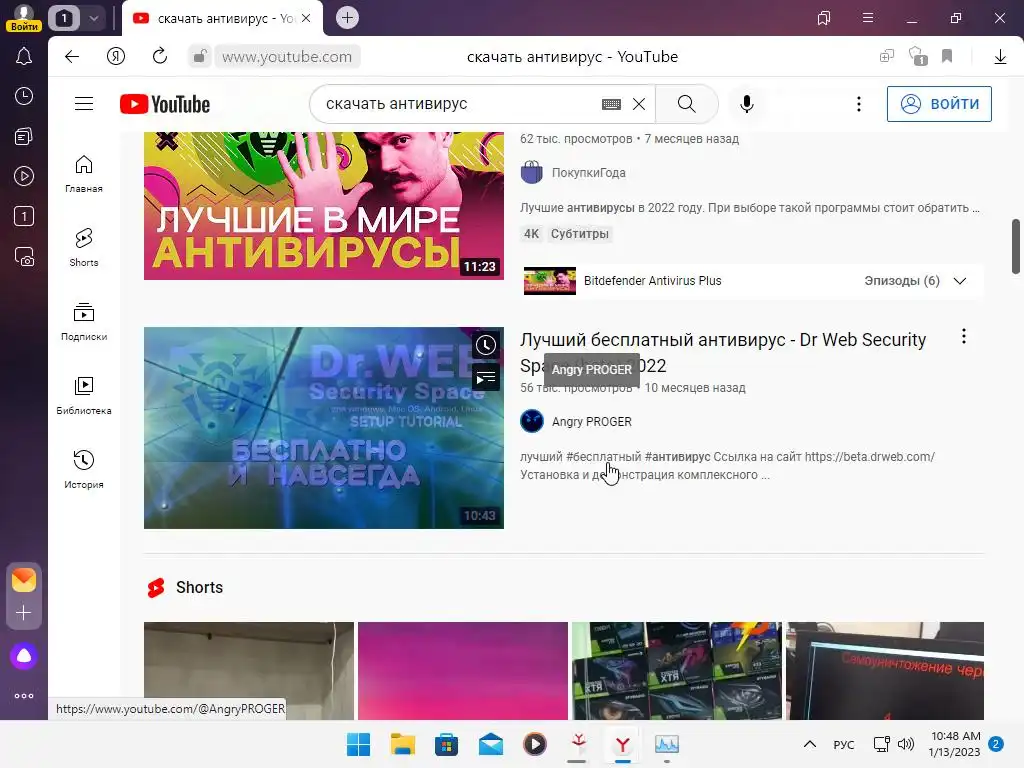Viewport: 1024px width, 768px height.
Task: Expand the tab group dropdown arrow
Action: pos(93,18)
